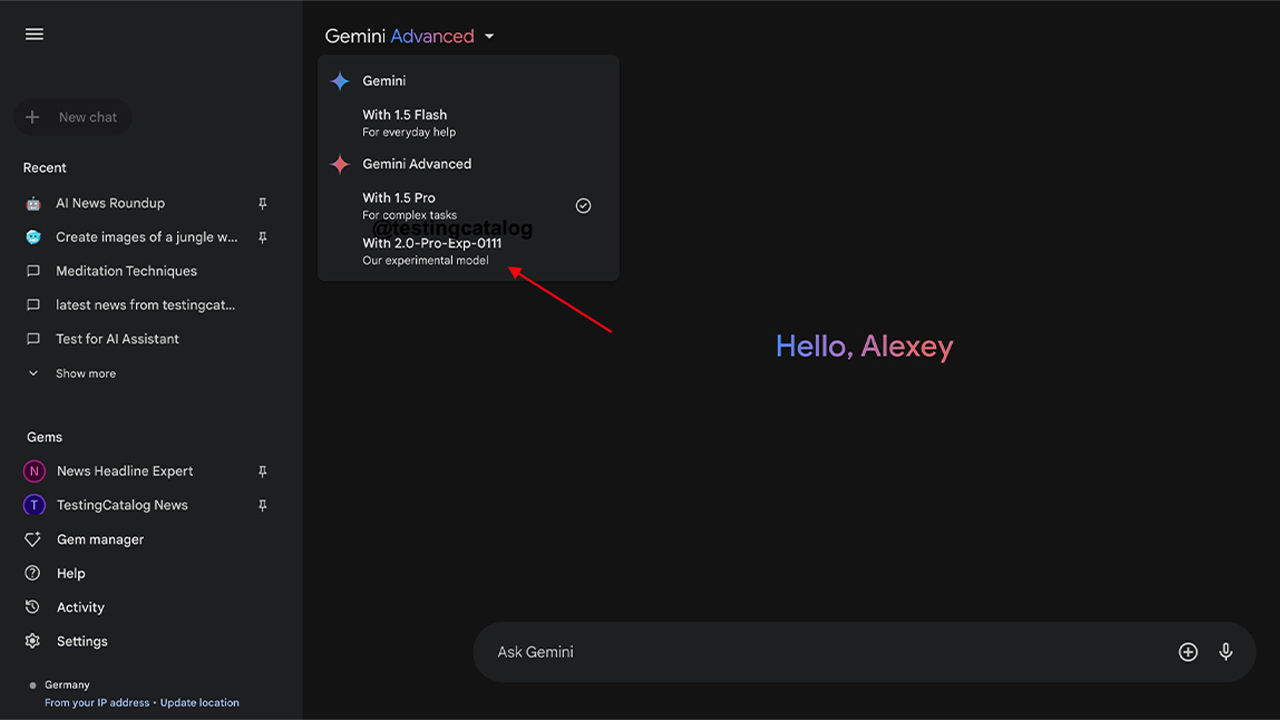This screenshot has height=720, width=1280.
Task: Click the Germany location label
Action: point(67,685)
